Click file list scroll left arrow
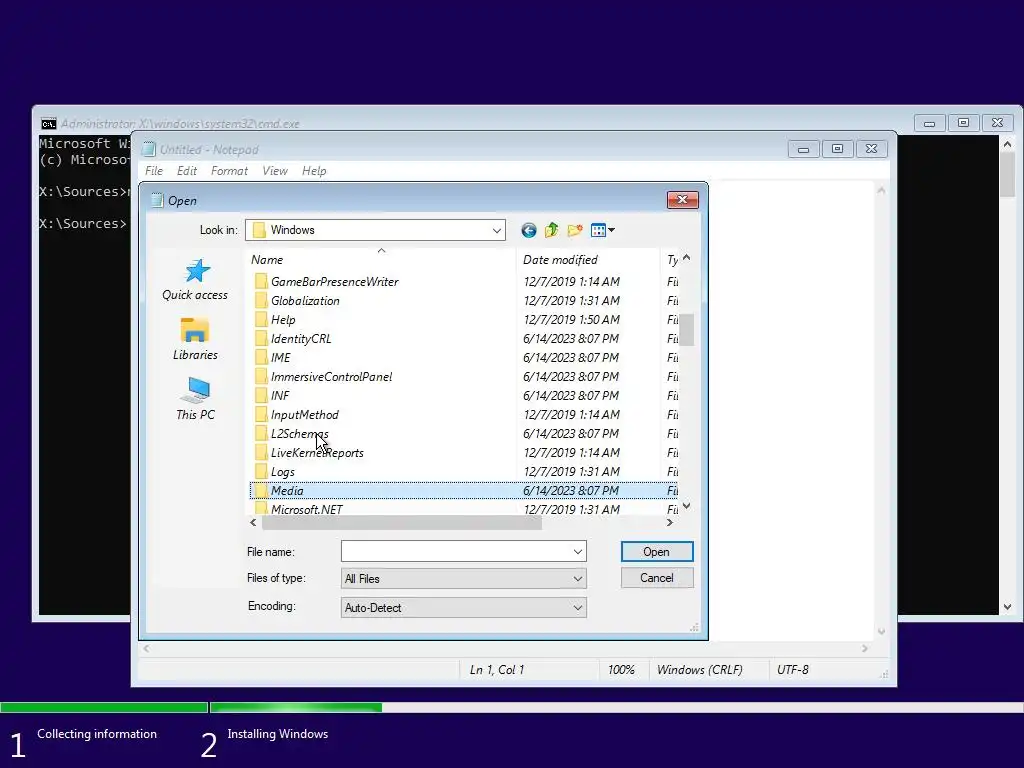Screen dimensions: 1024x768 point(253,522)
